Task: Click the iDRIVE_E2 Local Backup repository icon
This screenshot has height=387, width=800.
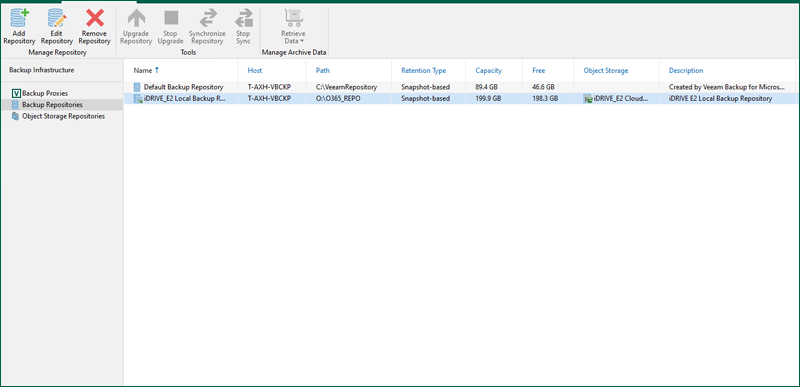Action: pos(137,98)
